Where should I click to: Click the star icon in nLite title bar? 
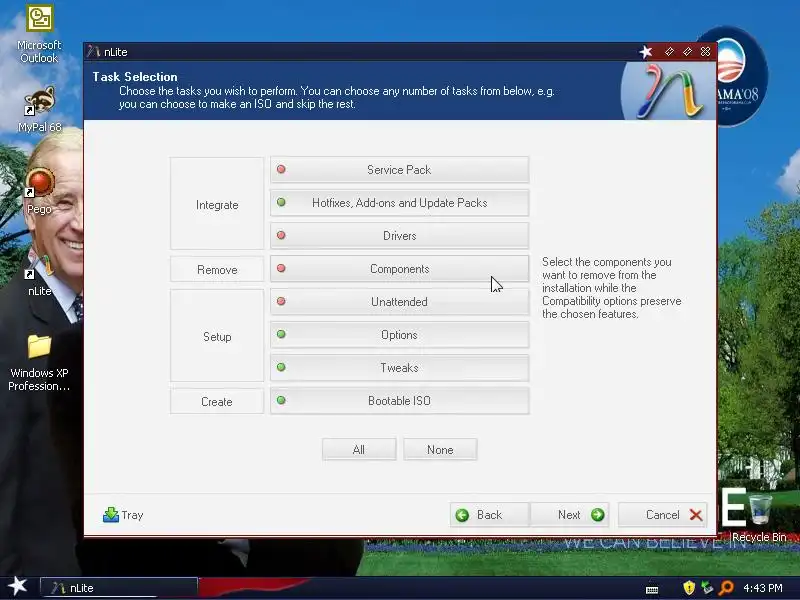pos(646,52)
